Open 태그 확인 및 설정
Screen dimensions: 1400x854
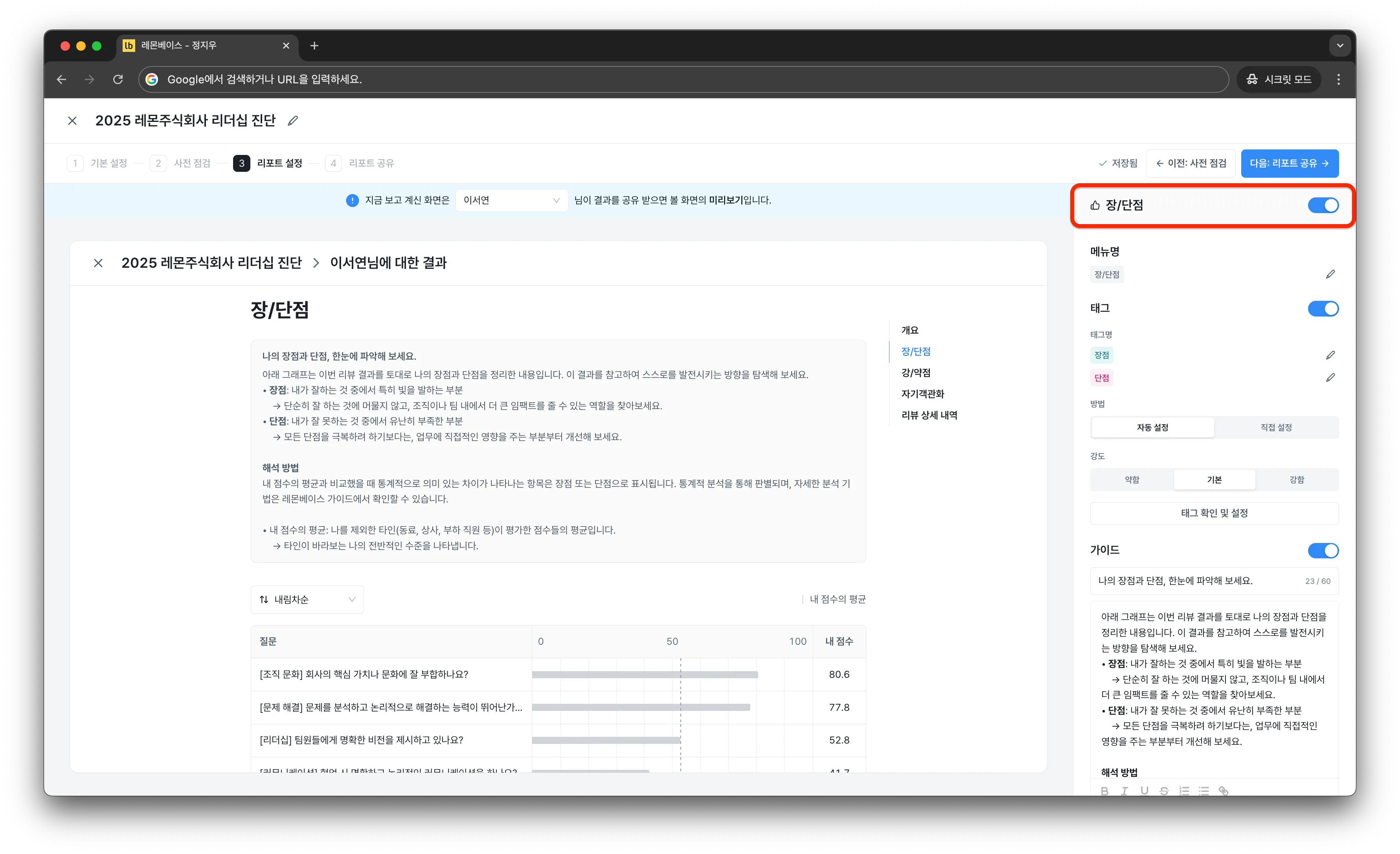(1214, 513)
